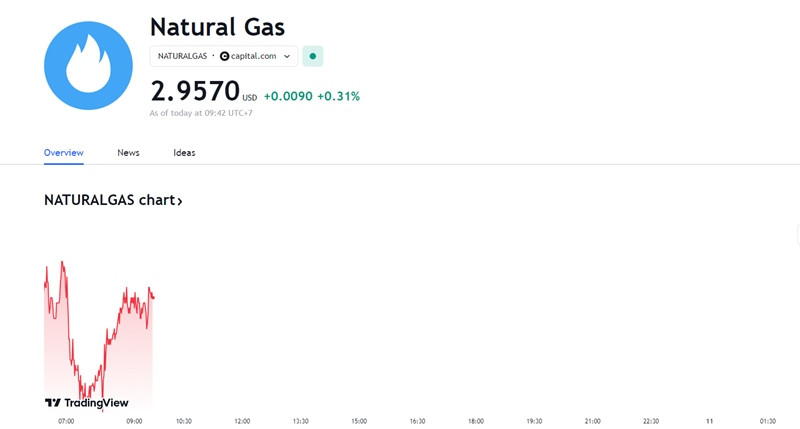The image size is (800, 429).
Task: Open the NATURALGAS symbol source dropdown
Action: coord(223,56)
